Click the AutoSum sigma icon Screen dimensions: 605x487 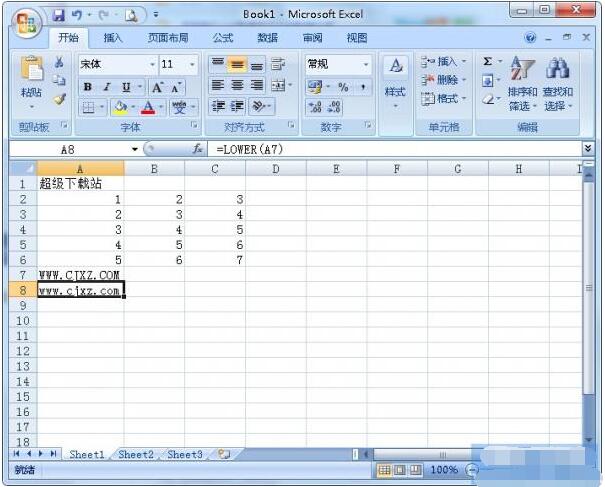tap(488, 61)
